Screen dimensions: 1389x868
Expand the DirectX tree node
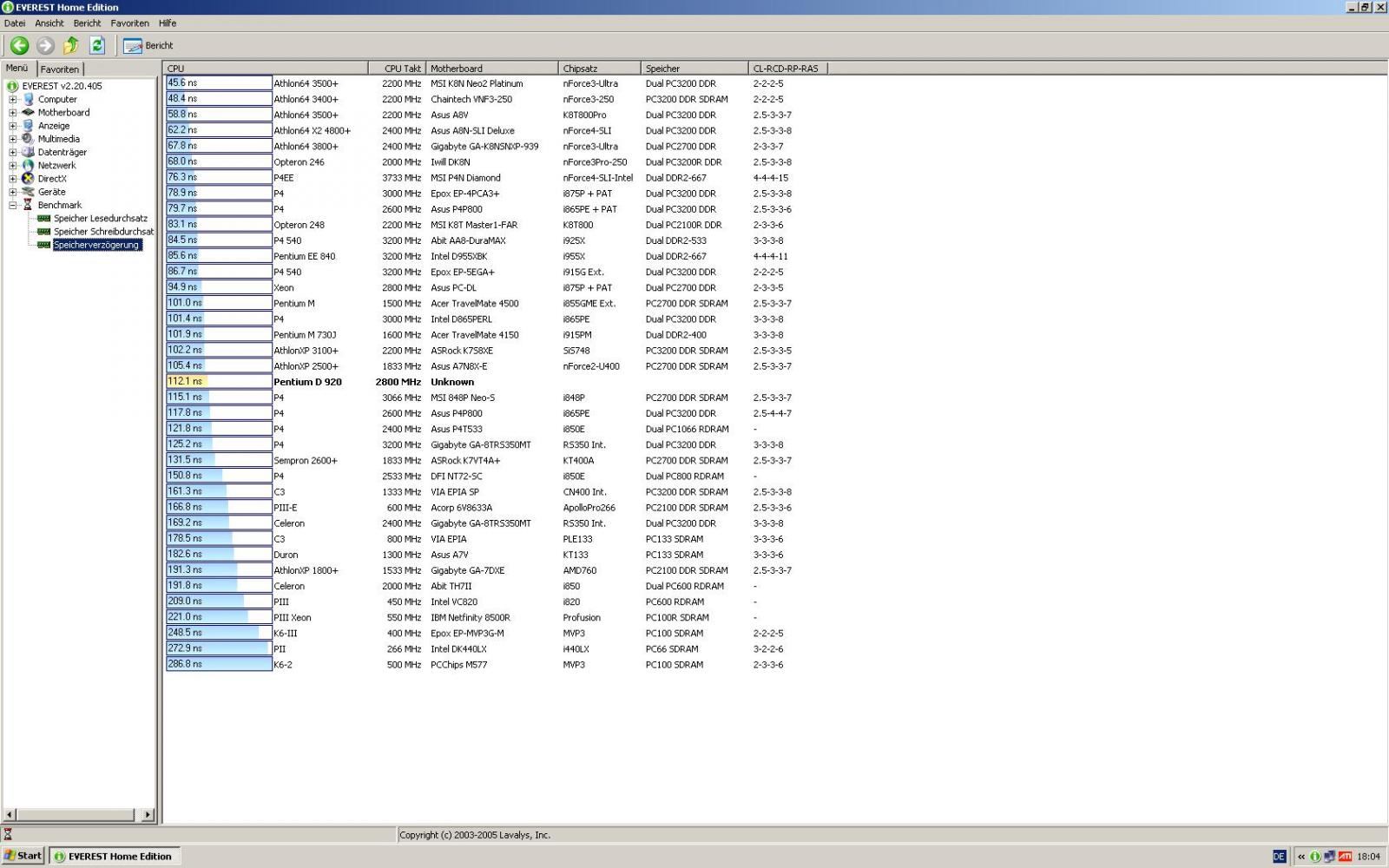12,179
